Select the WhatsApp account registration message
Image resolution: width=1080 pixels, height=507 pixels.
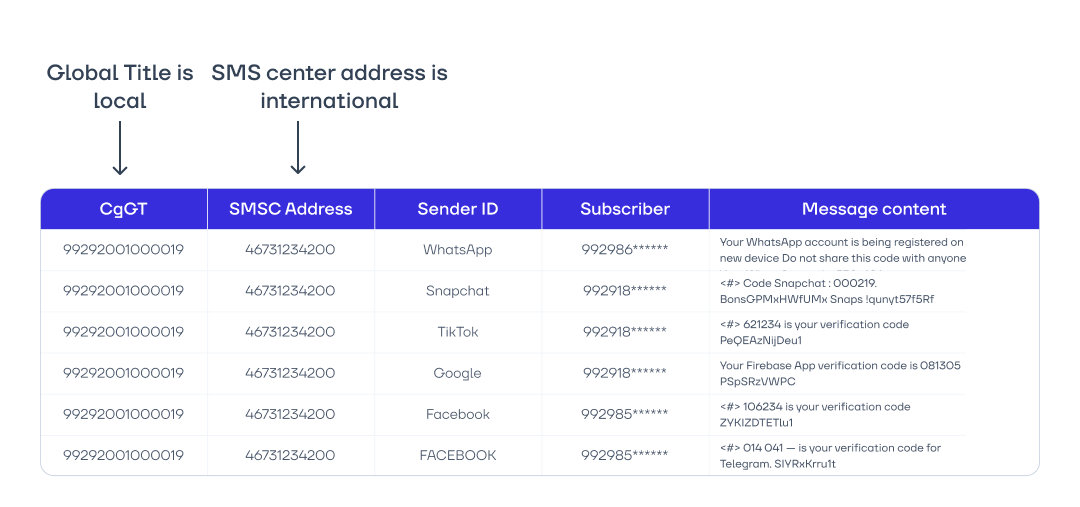pos(842,250)
